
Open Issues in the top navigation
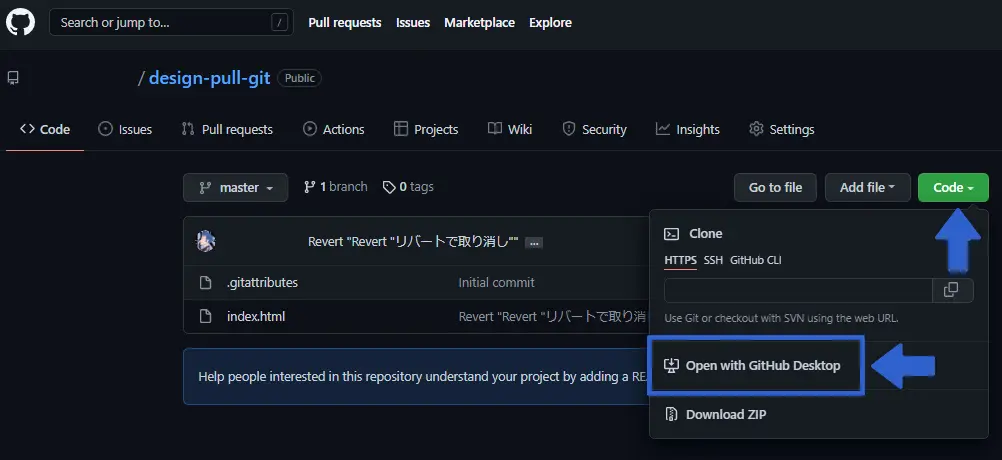click(413, 22)
